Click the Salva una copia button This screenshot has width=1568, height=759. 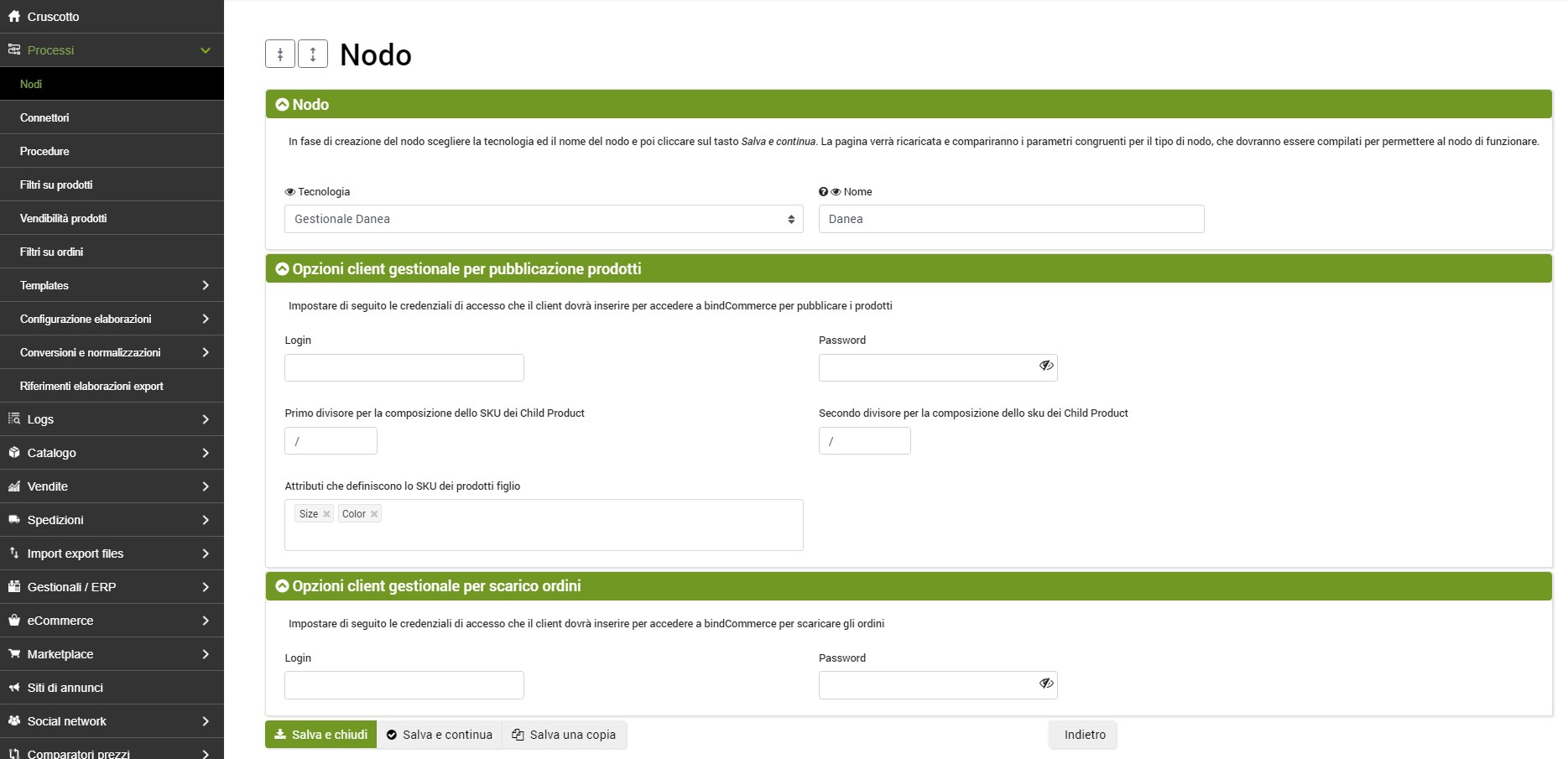[x=564, y=735]
